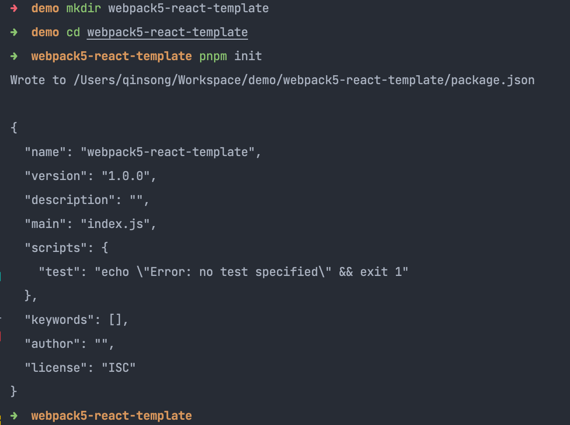Click the bottom prompt arrow icon

pyautogui.click(x=14, y=416)
